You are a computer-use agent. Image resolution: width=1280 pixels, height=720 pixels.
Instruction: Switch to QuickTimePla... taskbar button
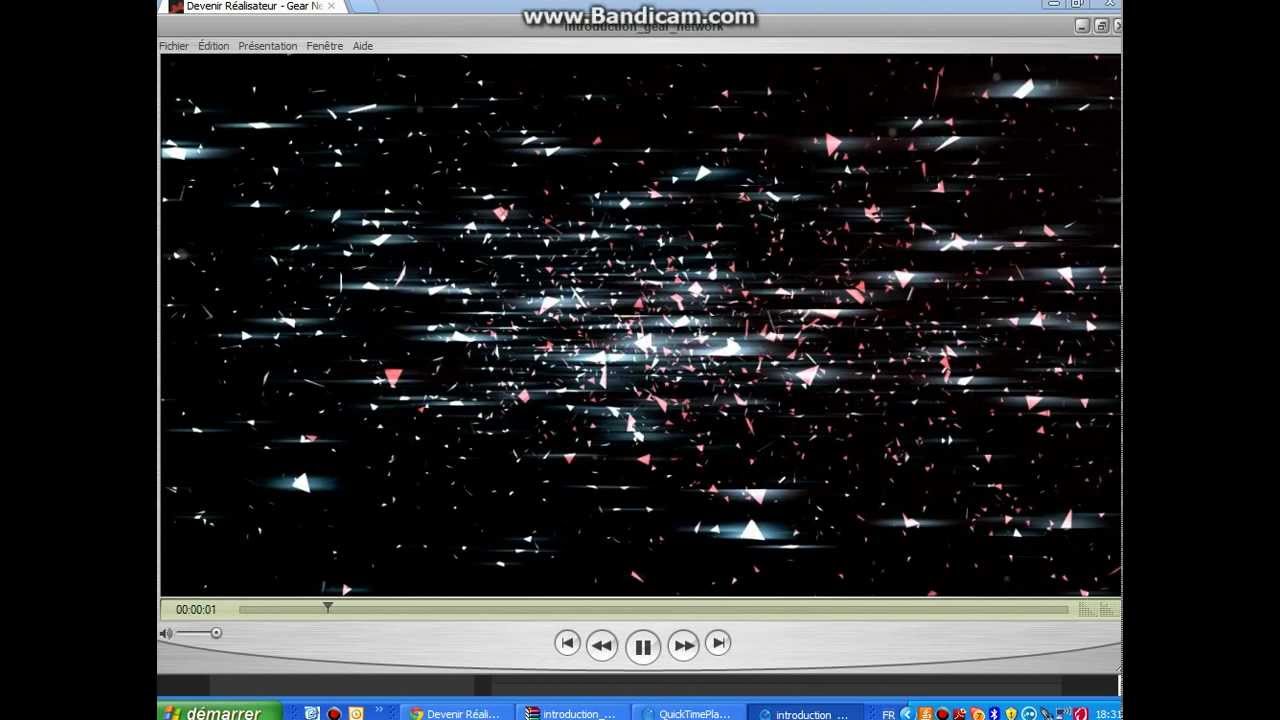click(687, 713)
